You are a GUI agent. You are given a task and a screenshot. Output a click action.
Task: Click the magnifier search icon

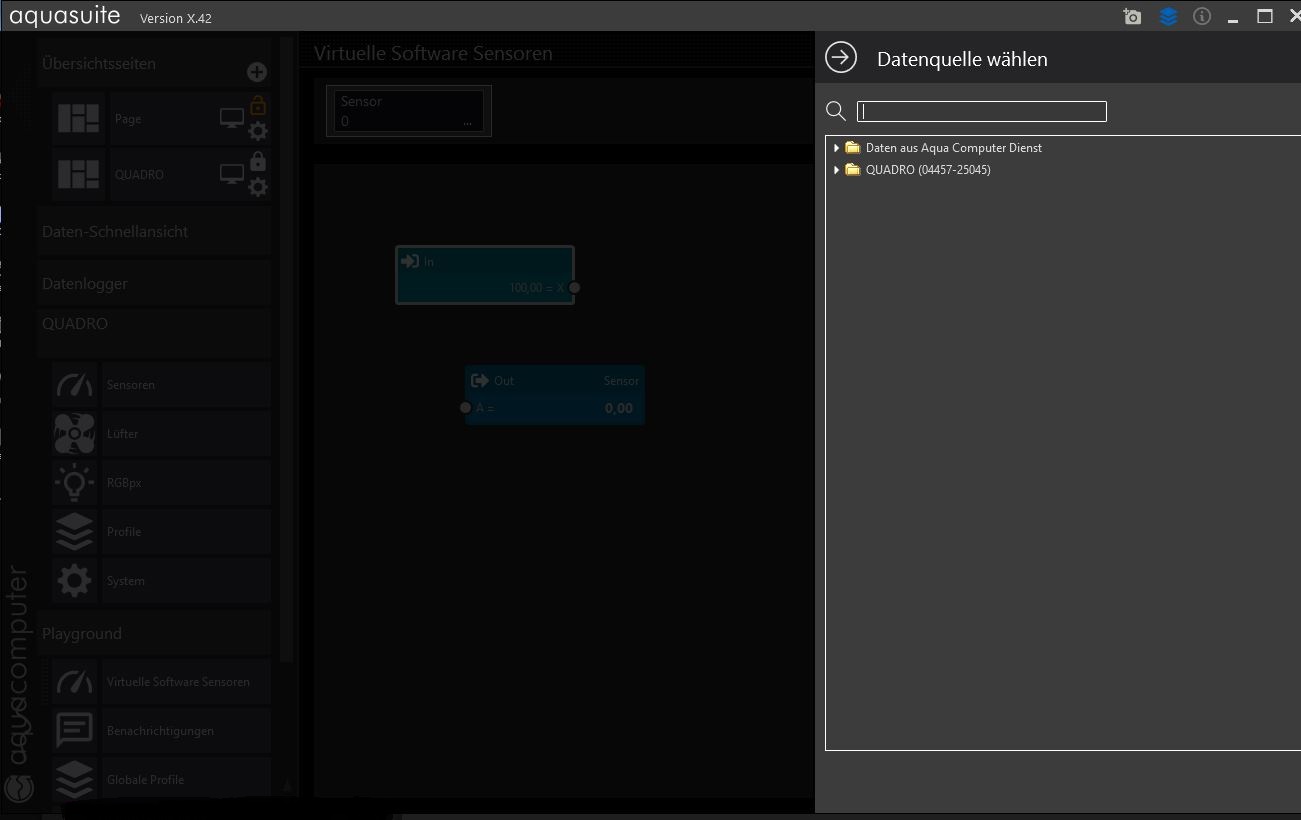click(836, 111)
